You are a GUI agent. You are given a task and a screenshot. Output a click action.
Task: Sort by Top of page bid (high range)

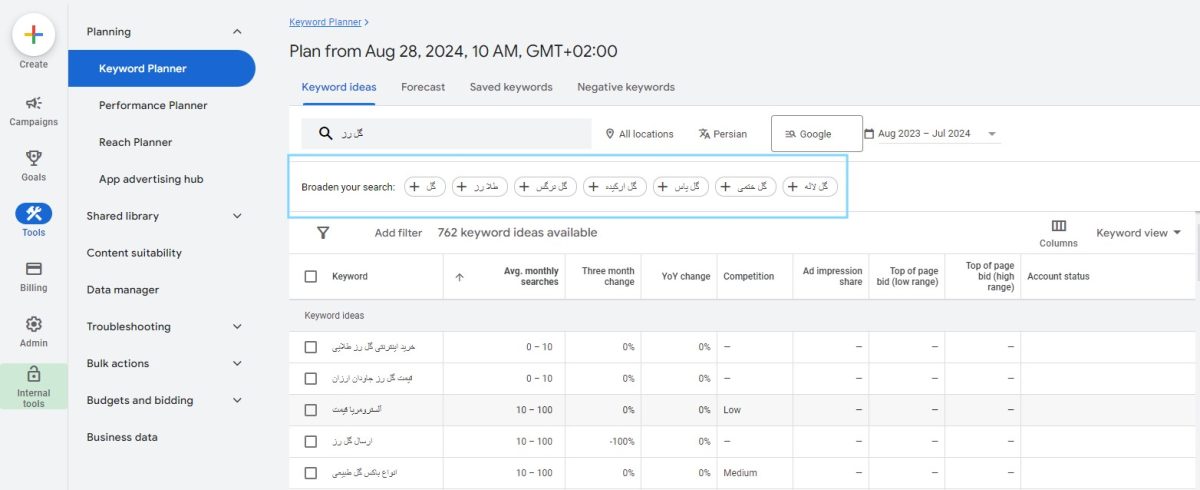[990, 276]
